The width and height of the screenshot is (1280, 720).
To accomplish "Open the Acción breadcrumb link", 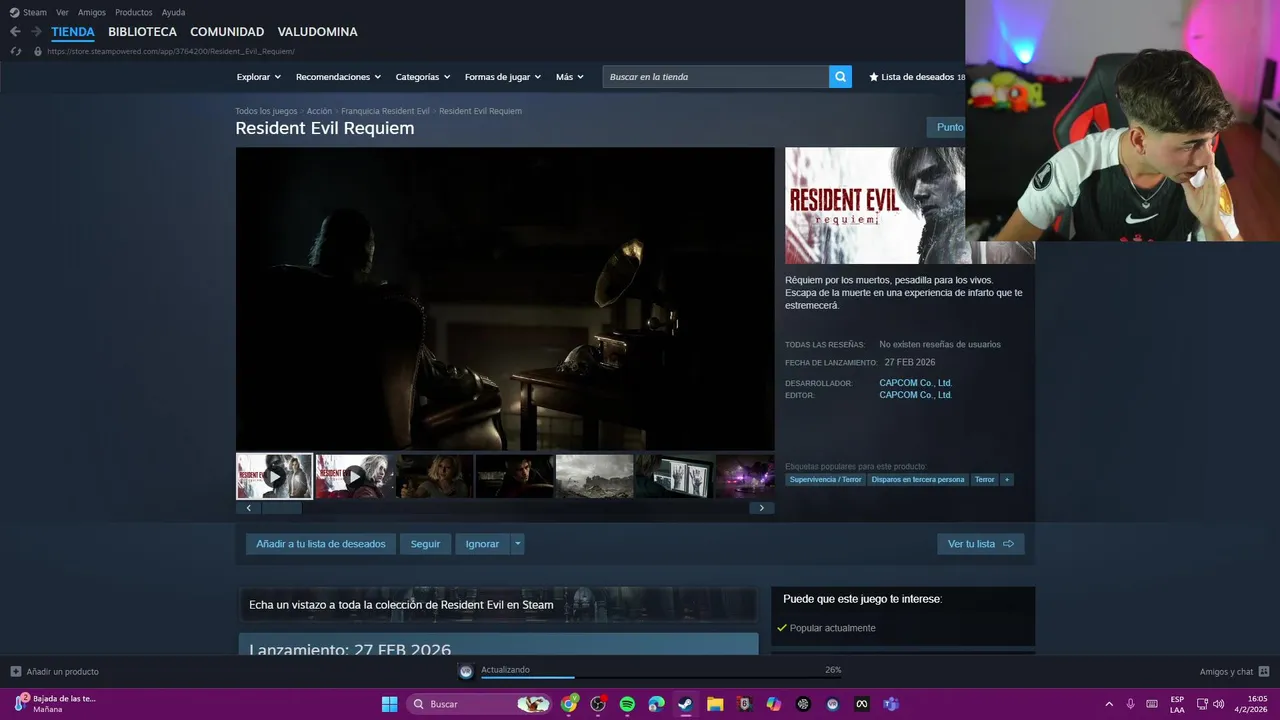I will click(319, 111).
